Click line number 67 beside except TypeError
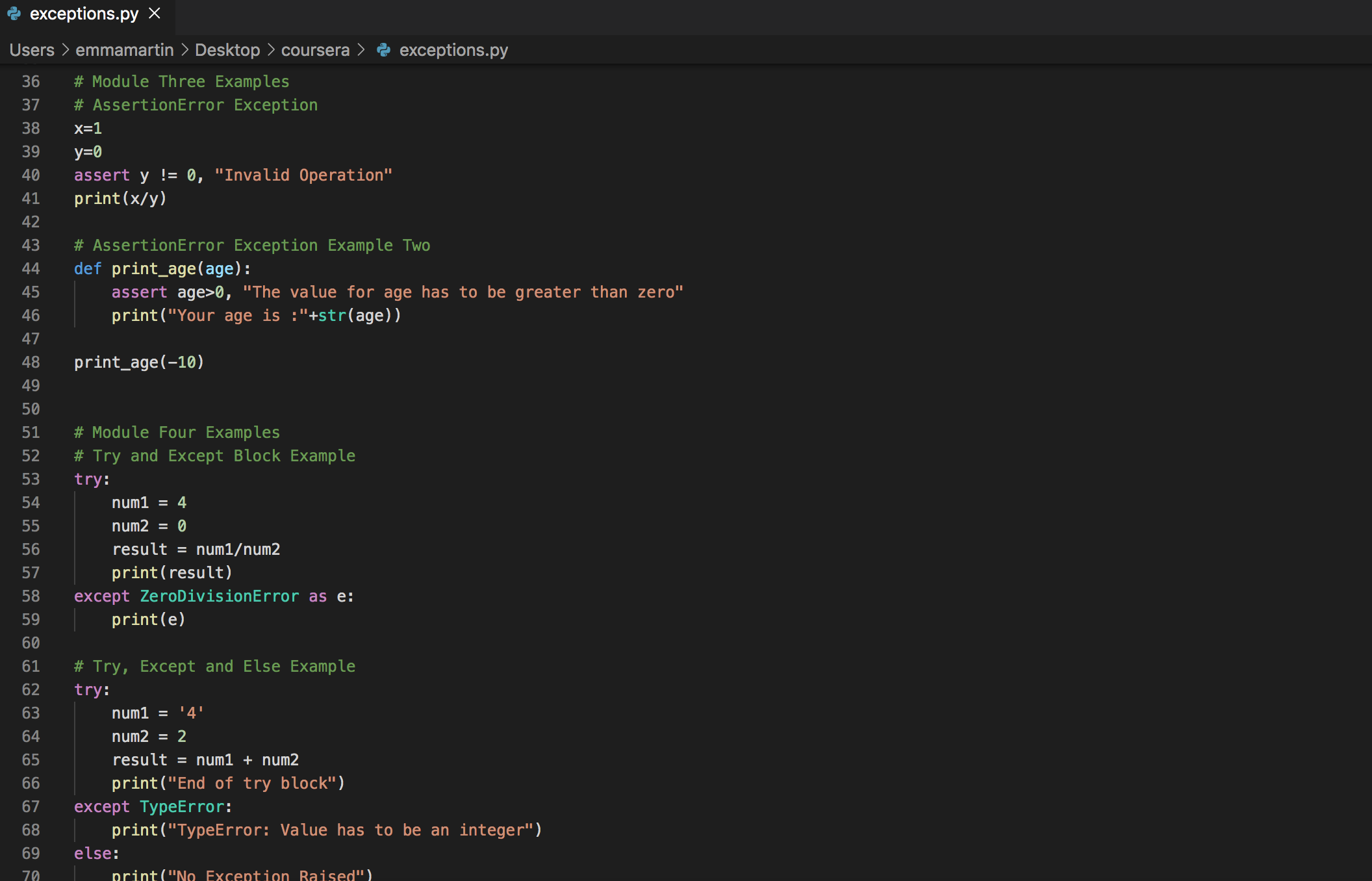Image resolution: width=1372 pixels, height=881 pixels. pyautogui.click(x=30, y=806)
